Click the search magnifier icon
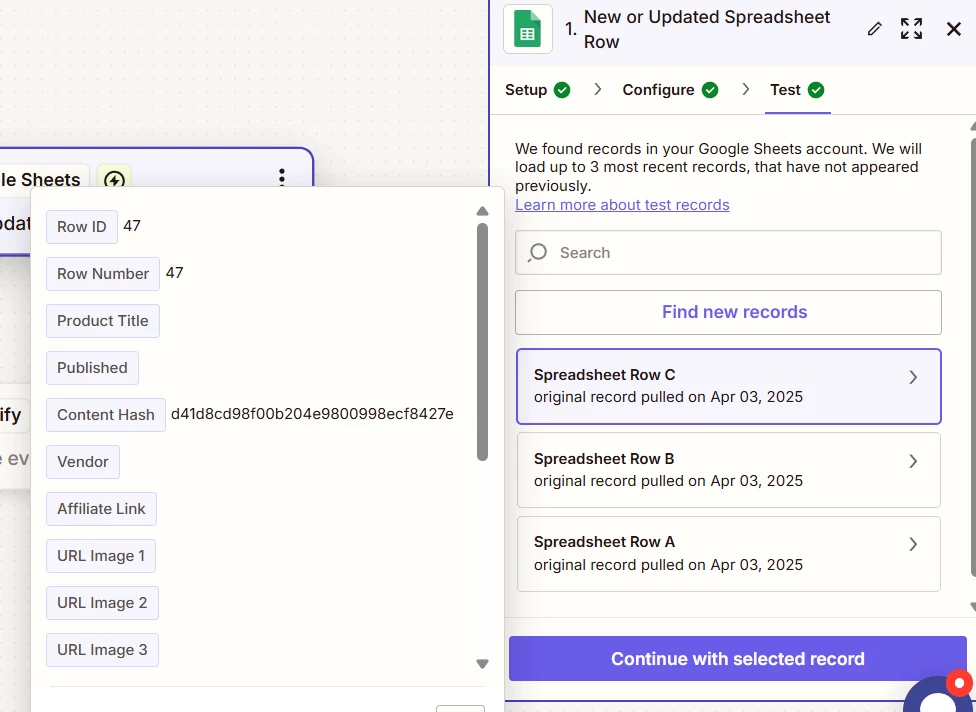 (x=537, y=253)
